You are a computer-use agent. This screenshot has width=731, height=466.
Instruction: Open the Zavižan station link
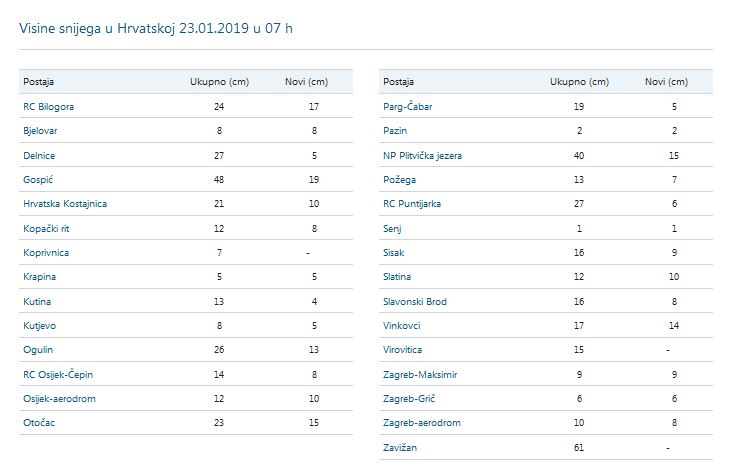(x=400, y=447)
